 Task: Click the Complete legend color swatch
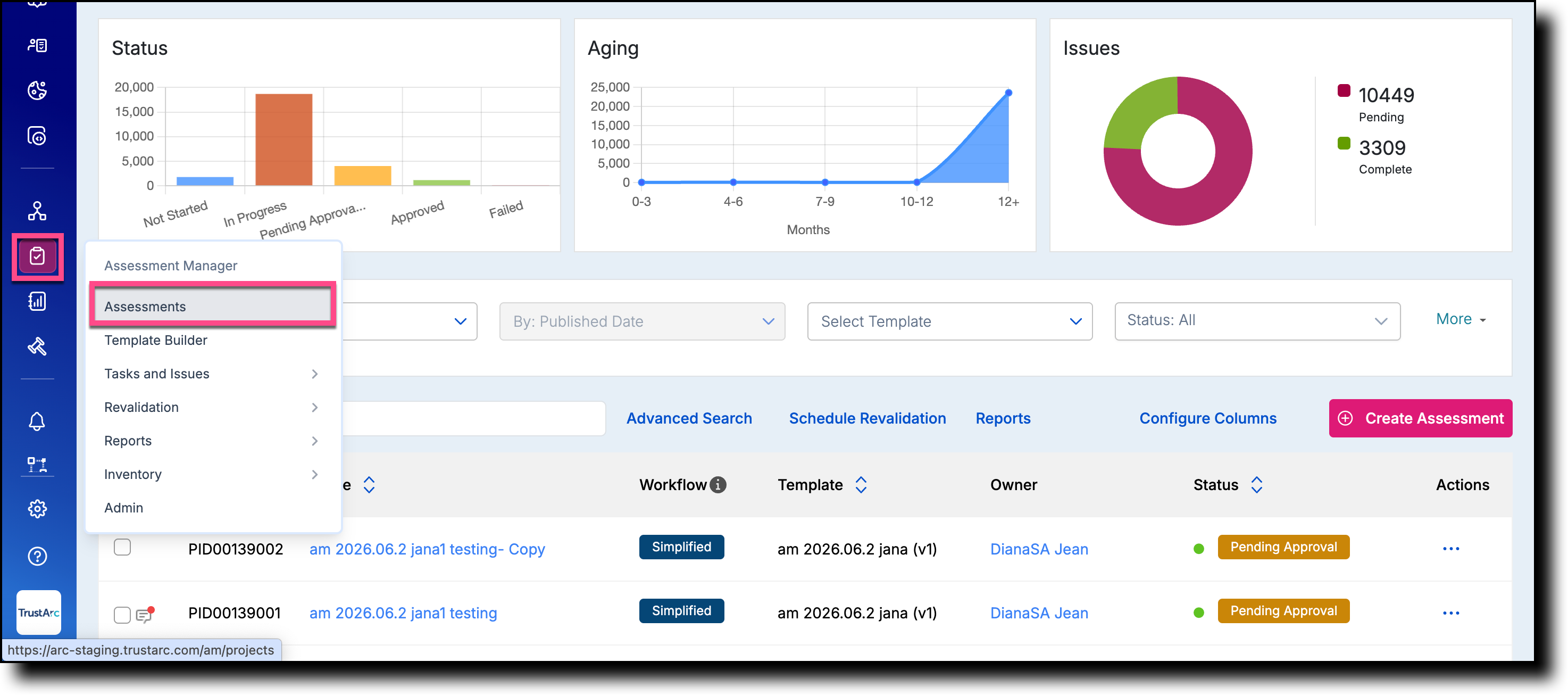[1344, 144]
